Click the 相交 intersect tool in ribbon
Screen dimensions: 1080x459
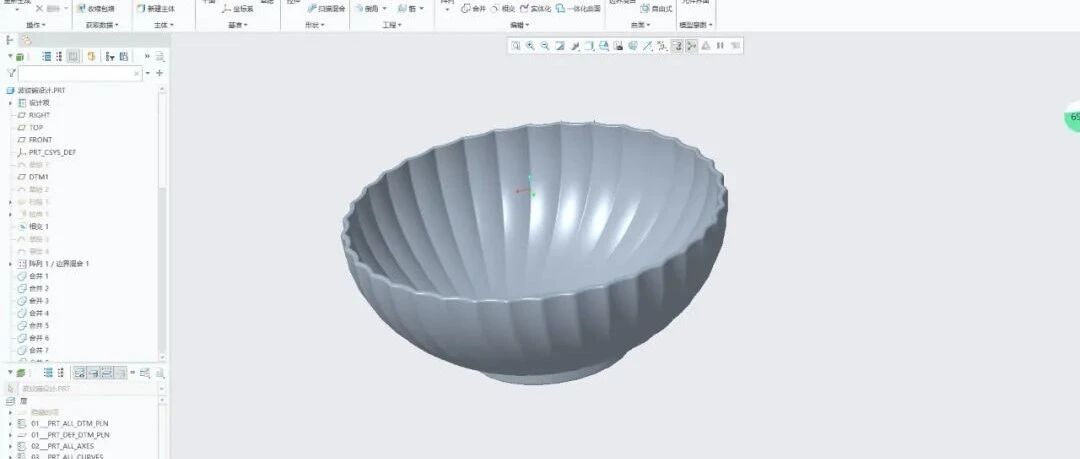coord(503,8)
